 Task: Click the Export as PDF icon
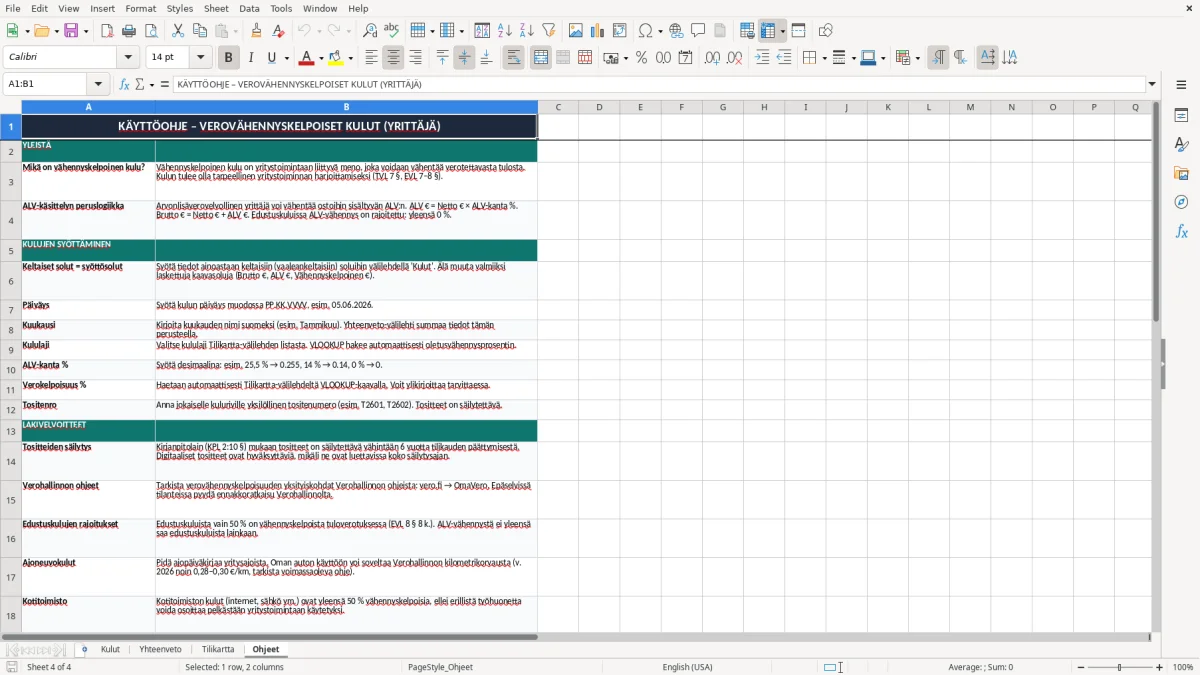(x=107, y=31)
